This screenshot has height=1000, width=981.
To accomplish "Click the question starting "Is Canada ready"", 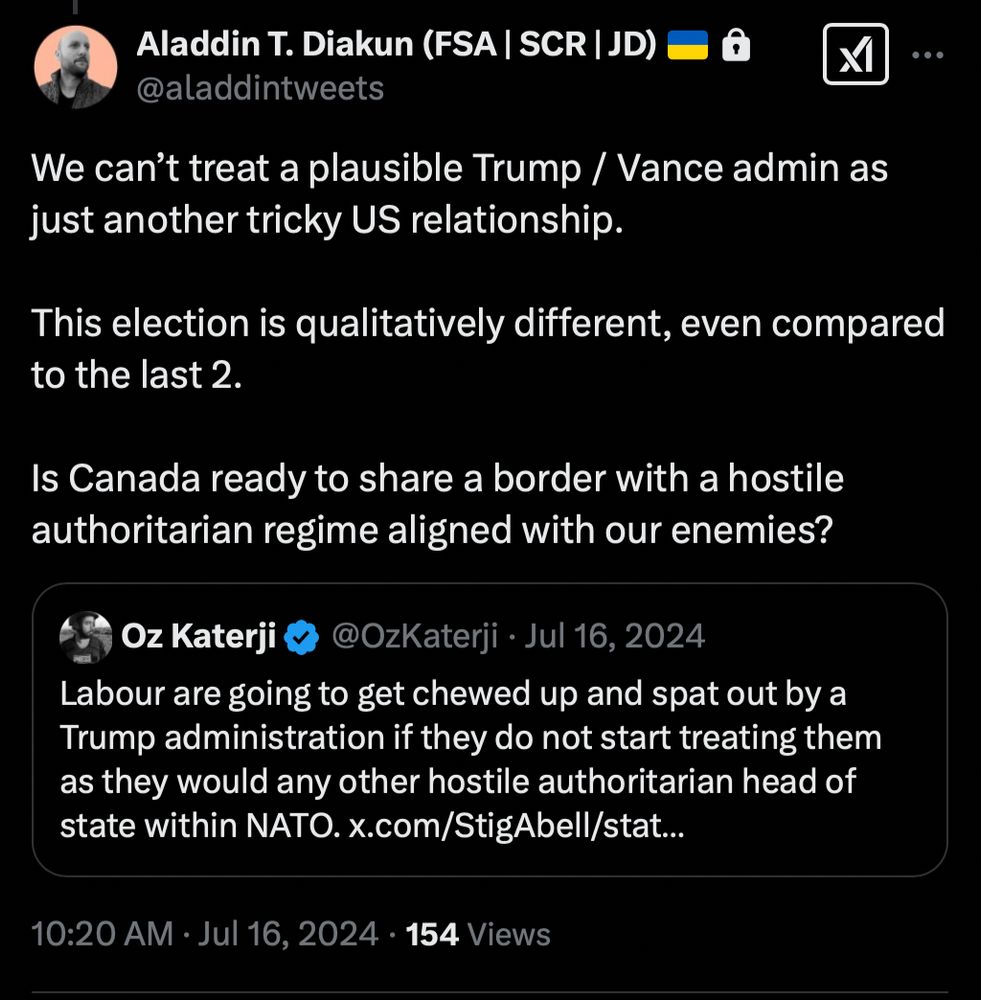I will [x=438, y=503].
